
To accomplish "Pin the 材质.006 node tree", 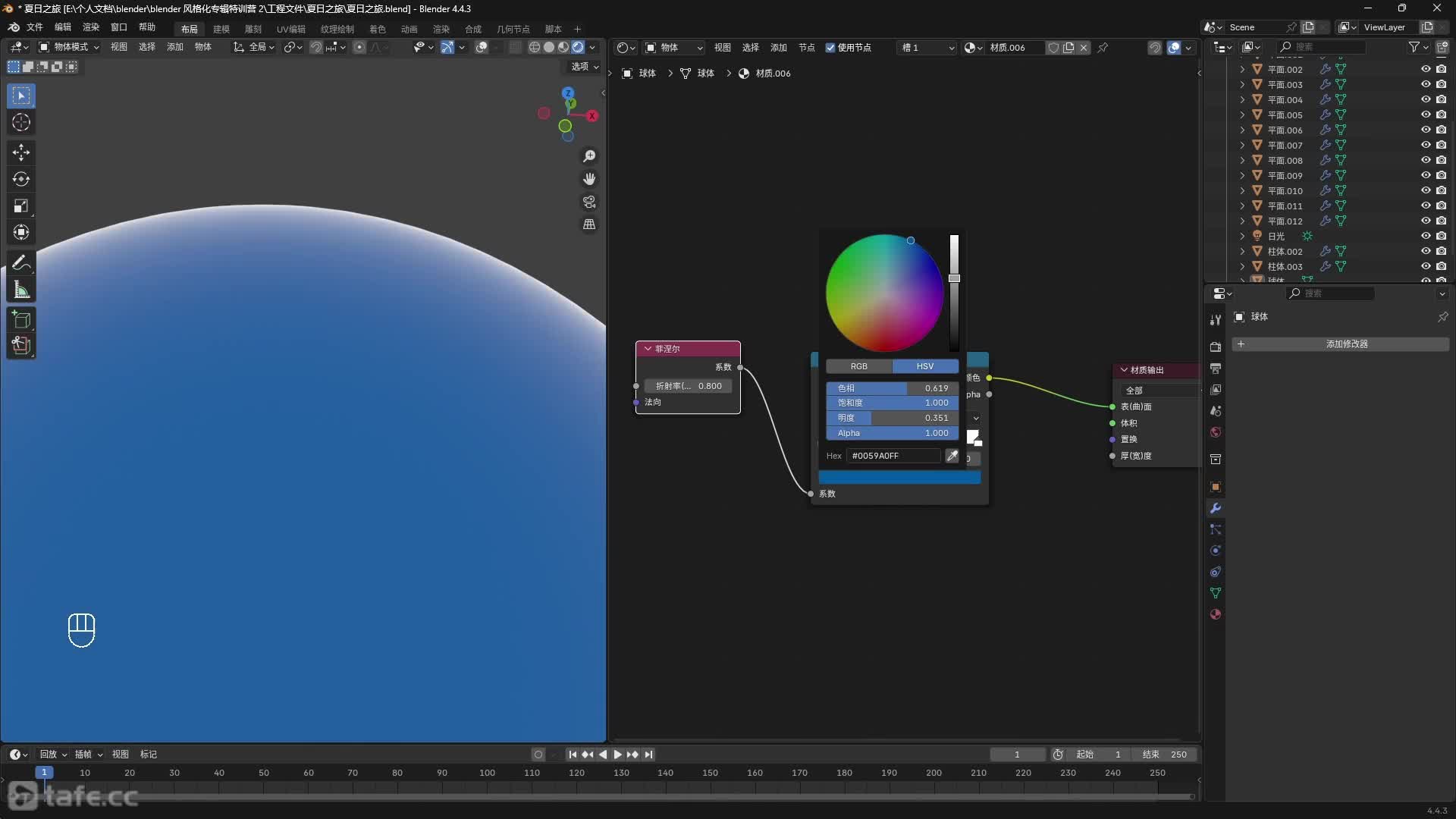I will [x=1103, y=47].
